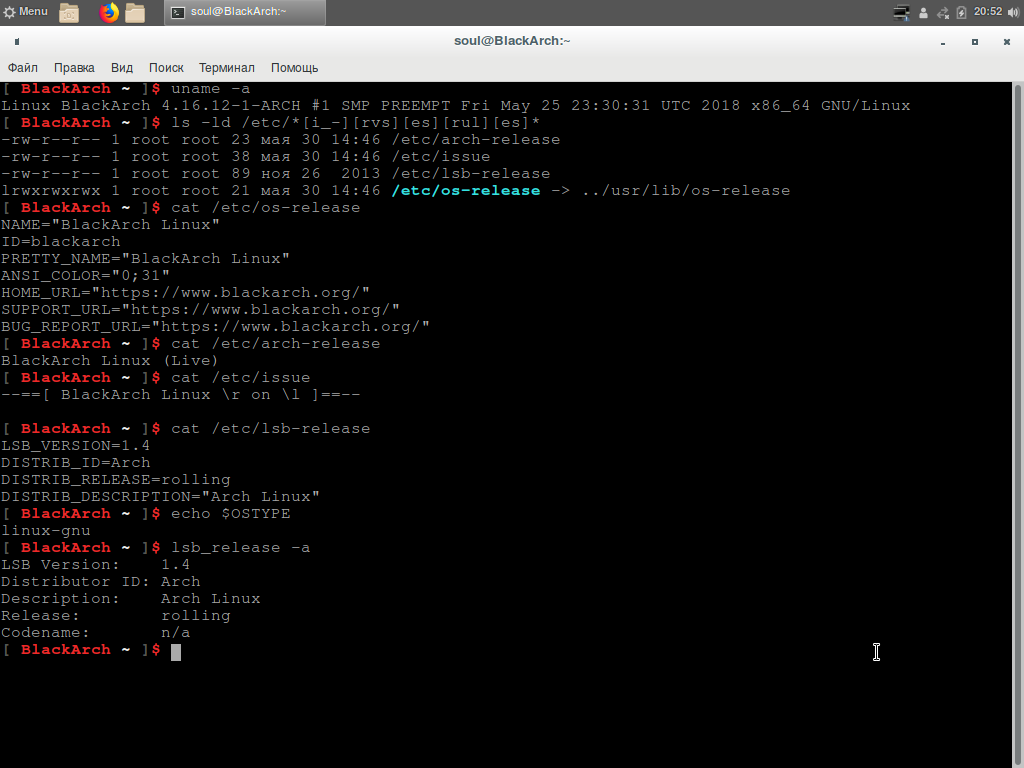Click the SUPPORT_URL line

[x=200, y=310]
